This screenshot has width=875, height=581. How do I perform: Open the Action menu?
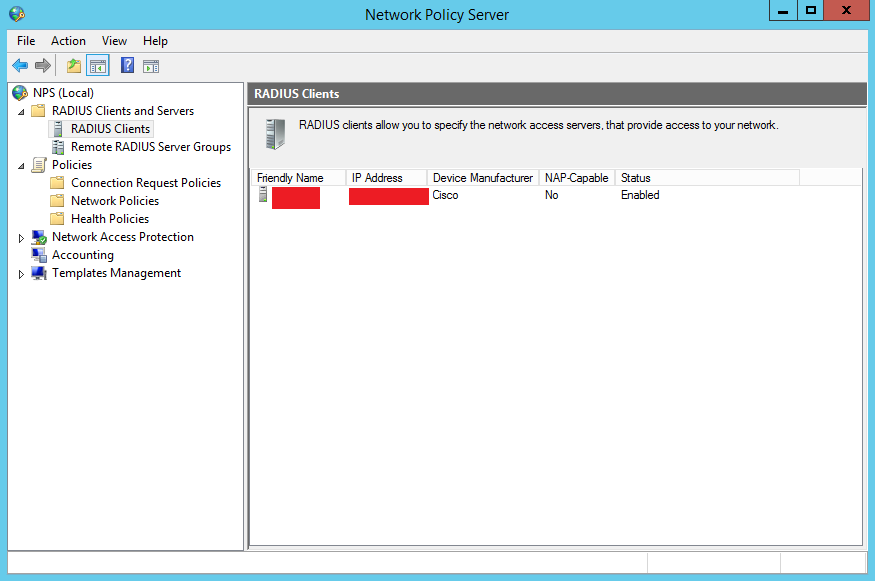(68, 41)
